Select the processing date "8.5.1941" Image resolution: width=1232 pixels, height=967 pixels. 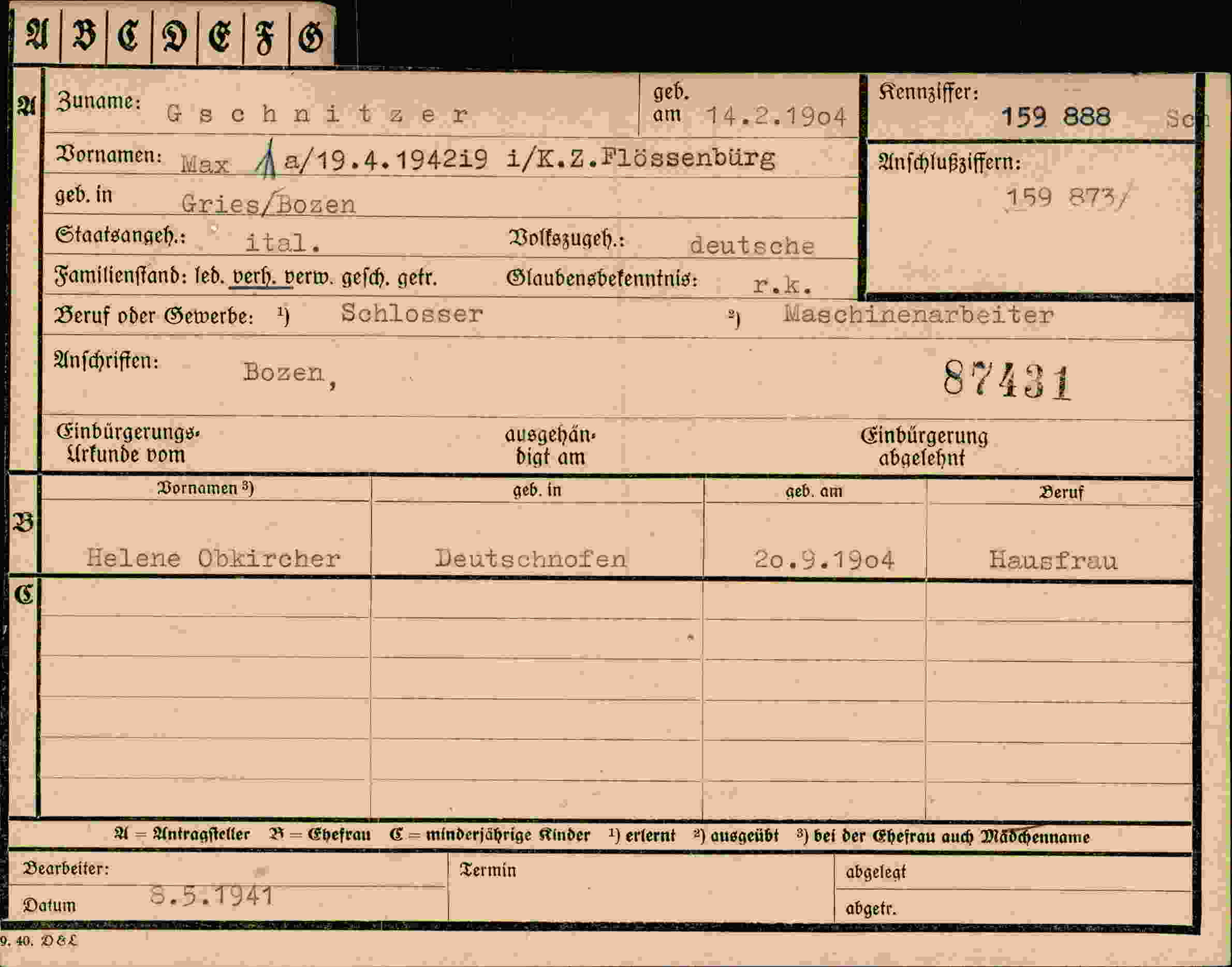pyautogui.click(x=212, y=896)
